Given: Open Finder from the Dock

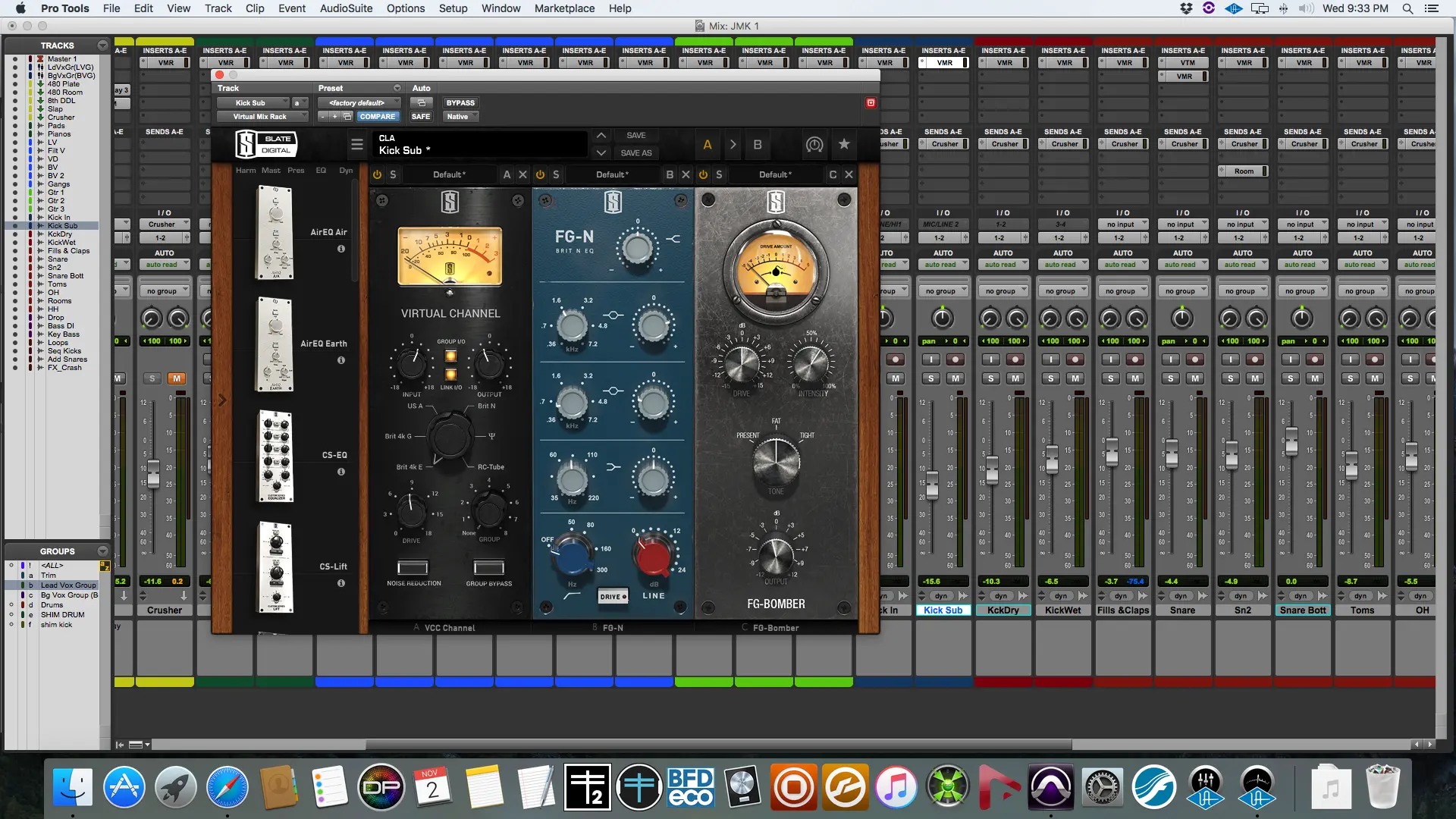Looking at the screenshot, I should 73,787.
